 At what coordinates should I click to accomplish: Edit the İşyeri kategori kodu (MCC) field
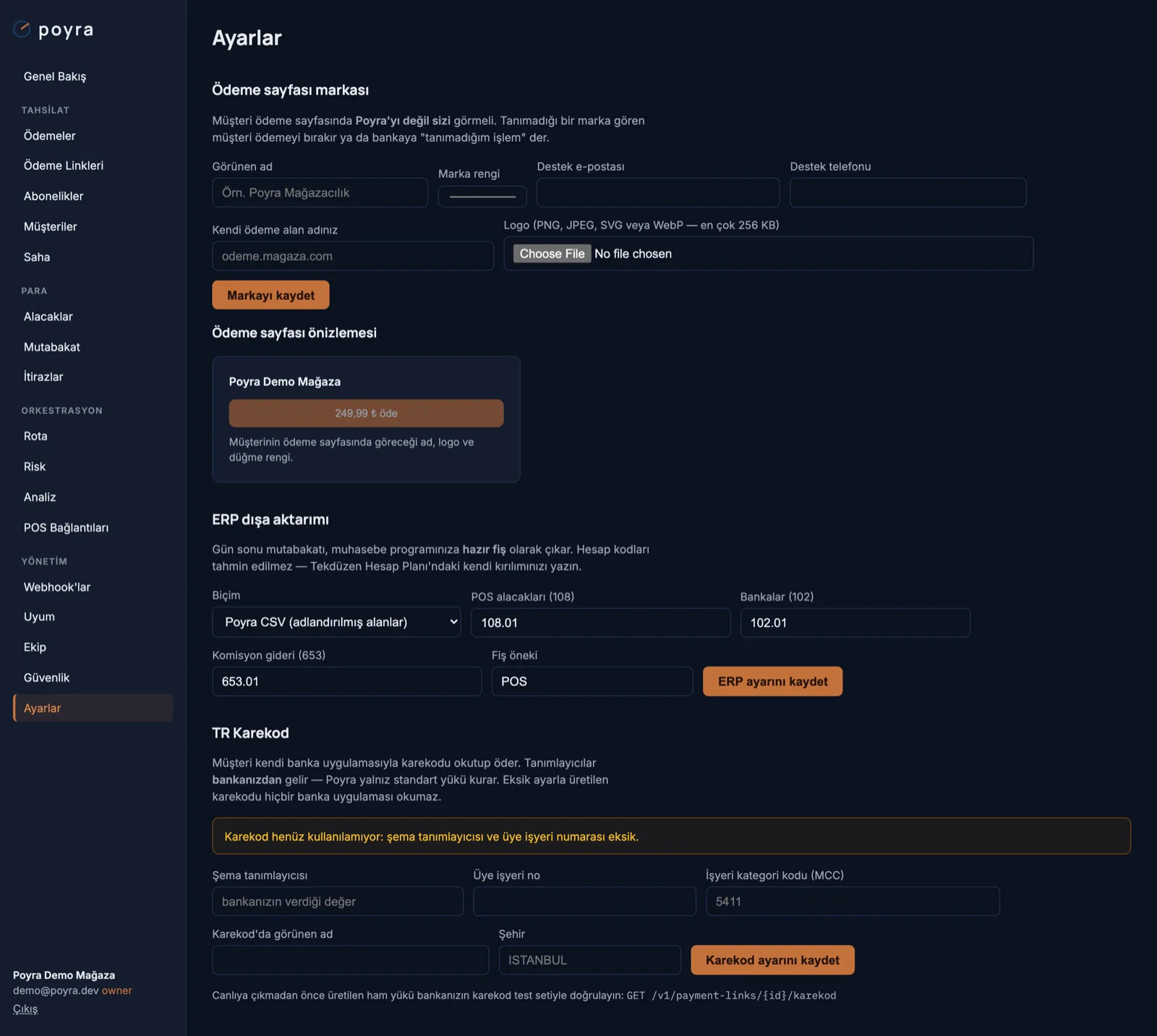(x=853, y=902)
